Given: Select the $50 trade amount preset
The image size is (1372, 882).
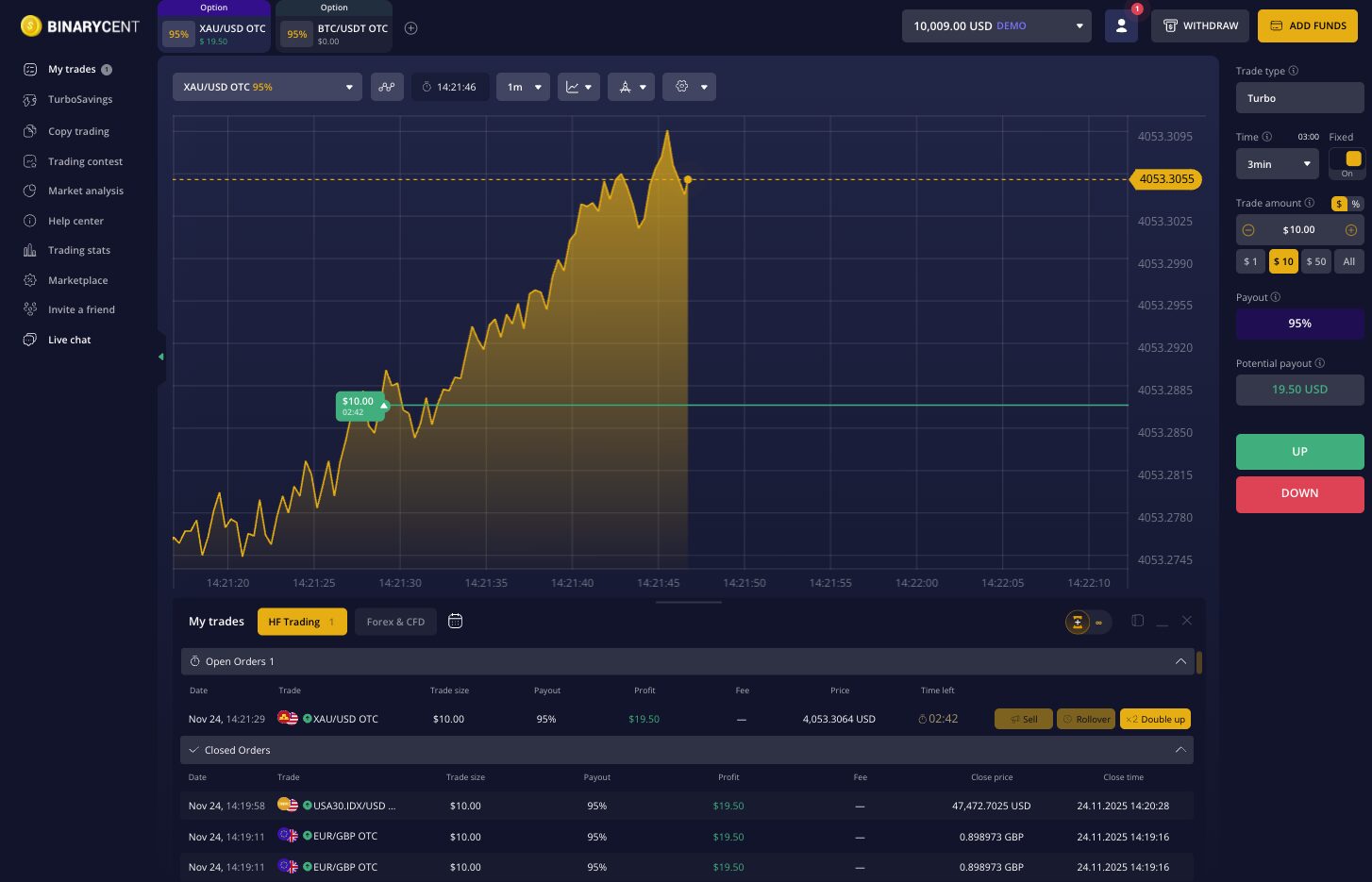Looking at the screenshot, I should 1316,261.
